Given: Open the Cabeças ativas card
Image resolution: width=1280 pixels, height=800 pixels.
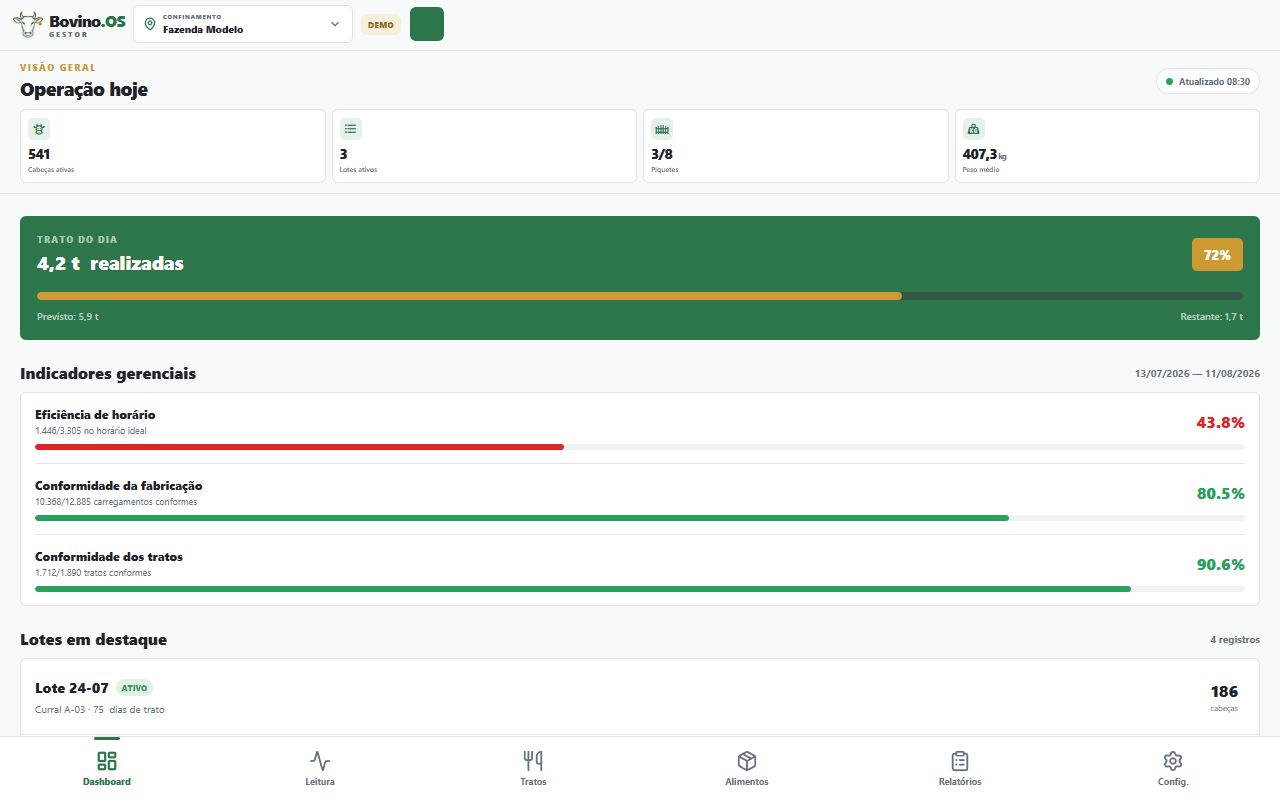Looking at the screenshot, I should tap(173, 146).
